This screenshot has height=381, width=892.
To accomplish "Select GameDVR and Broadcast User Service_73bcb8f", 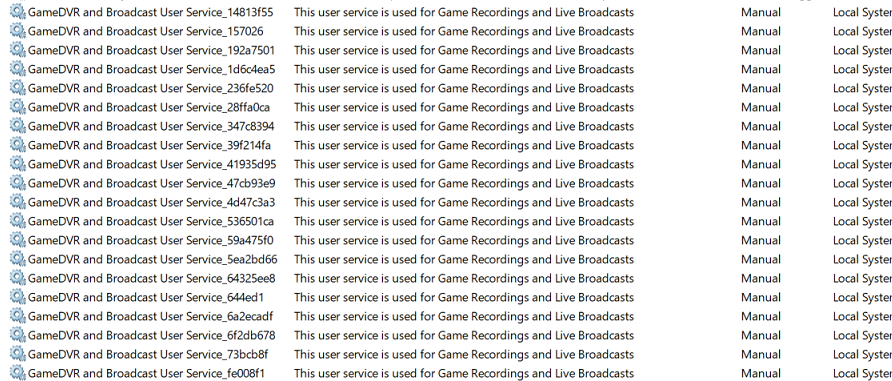I will point(148,354).
